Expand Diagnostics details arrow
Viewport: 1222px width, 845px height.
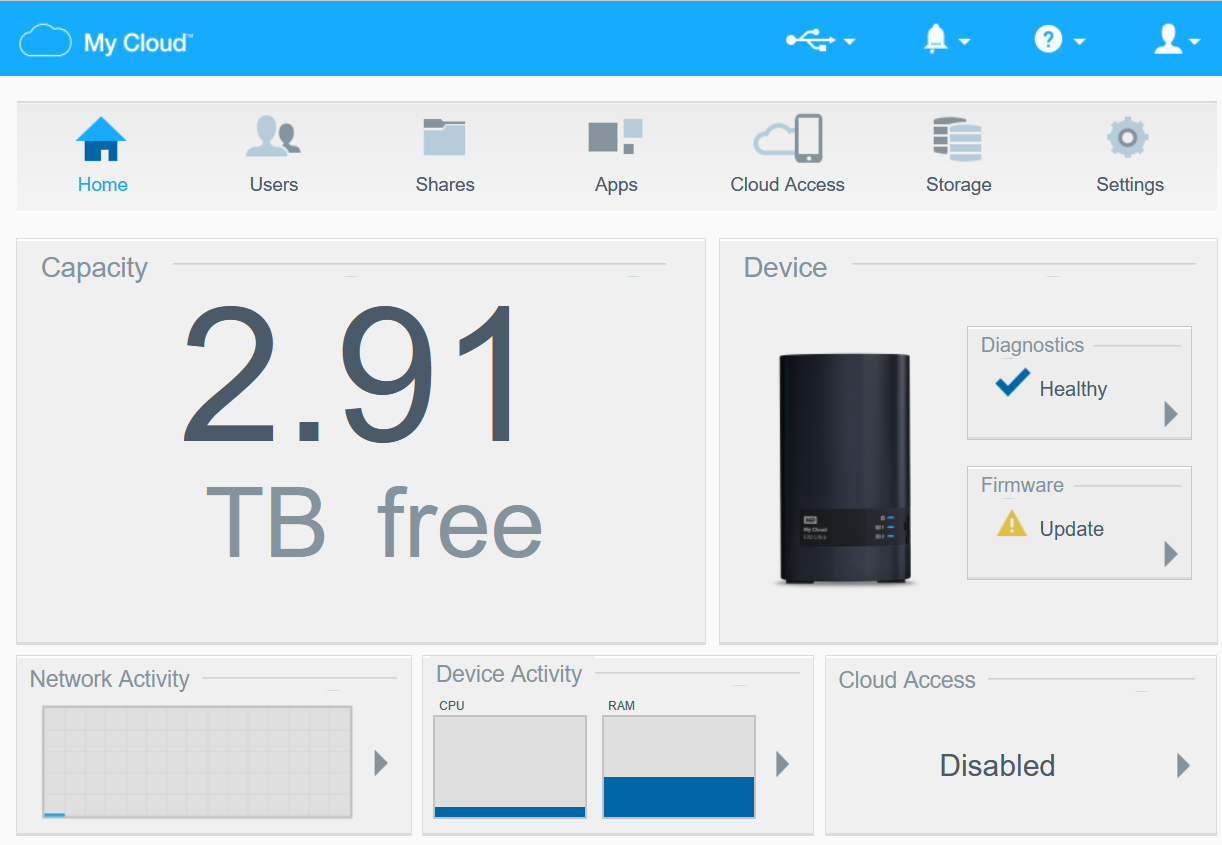[1171, 414]
